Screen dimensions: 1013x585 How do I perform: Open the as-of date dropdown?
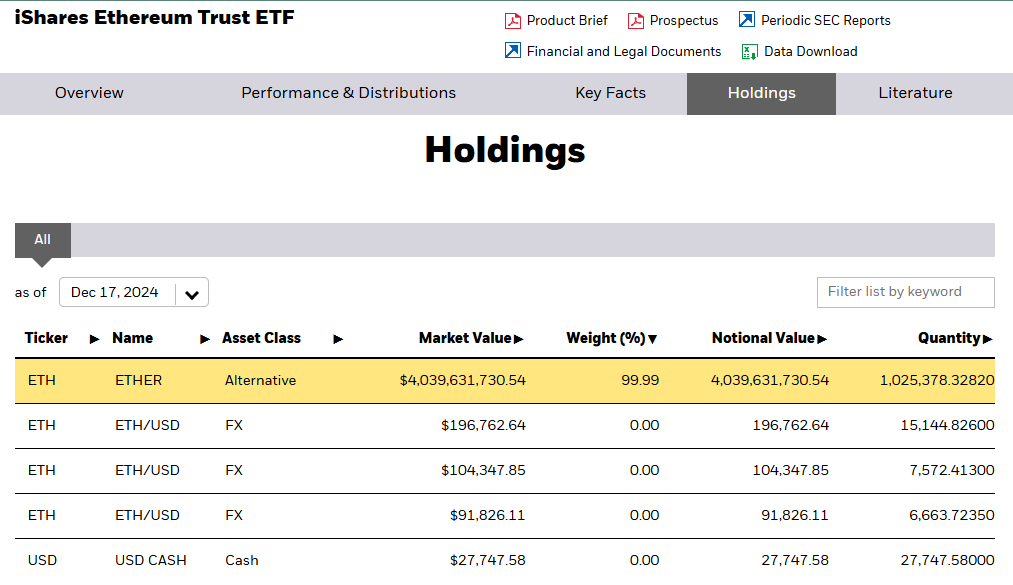(x=134, y=292)
